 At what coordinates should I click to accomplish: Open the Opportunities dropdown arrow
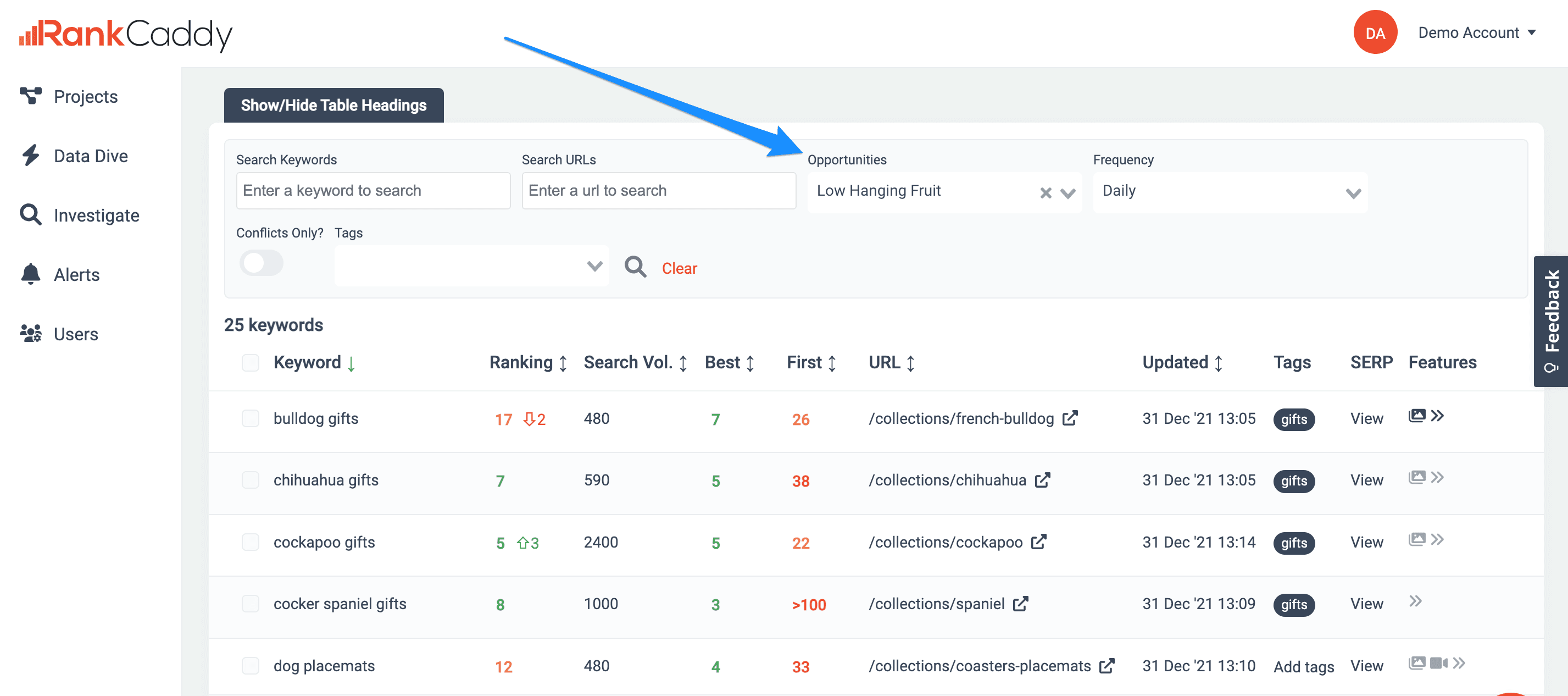coord(1067,194)
